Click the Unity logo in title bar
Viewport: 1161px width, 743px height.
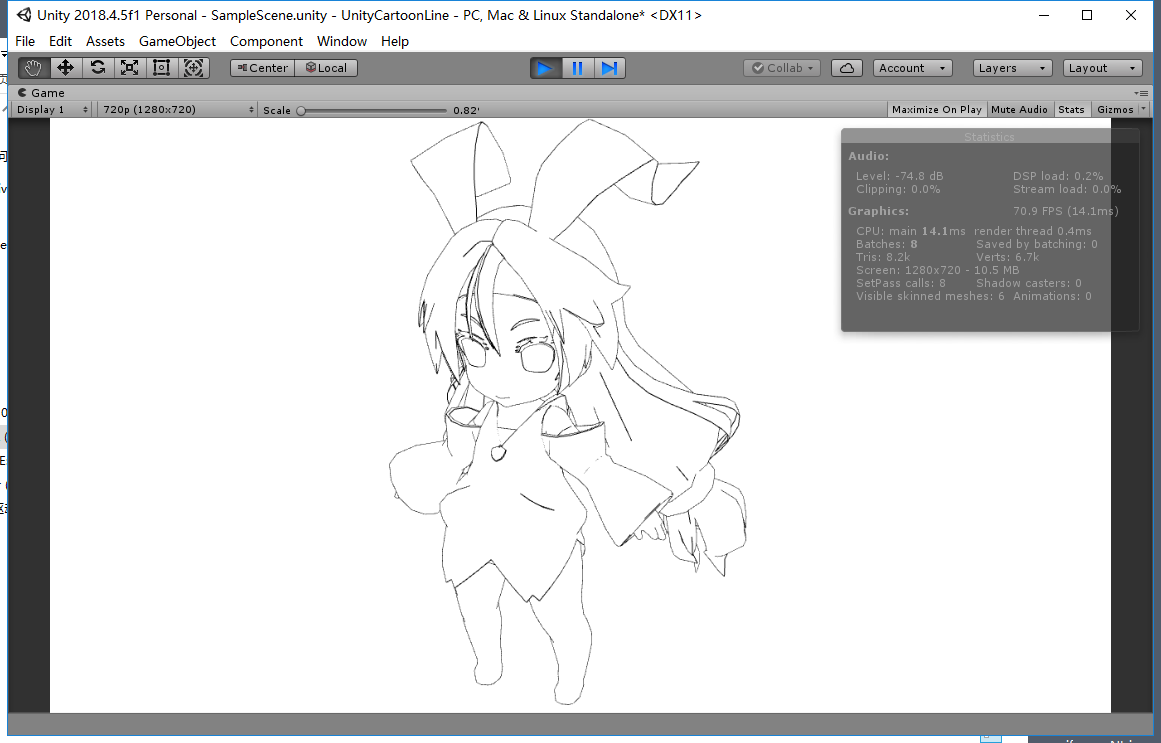pos(24,15)
